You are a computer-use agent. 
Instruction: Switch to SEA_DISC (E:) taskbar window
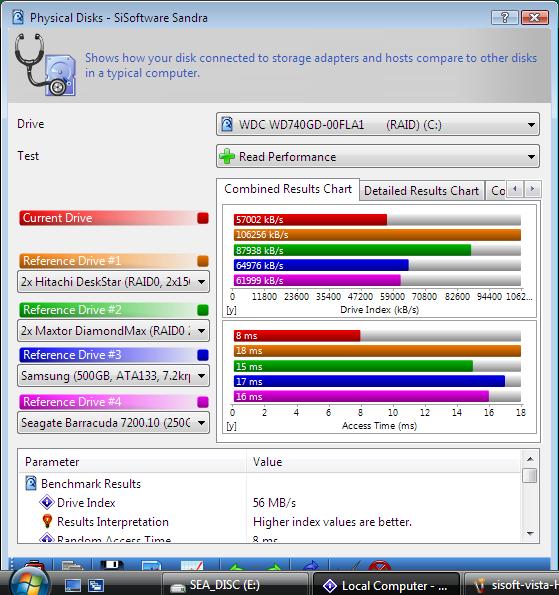tap(235, 585)
